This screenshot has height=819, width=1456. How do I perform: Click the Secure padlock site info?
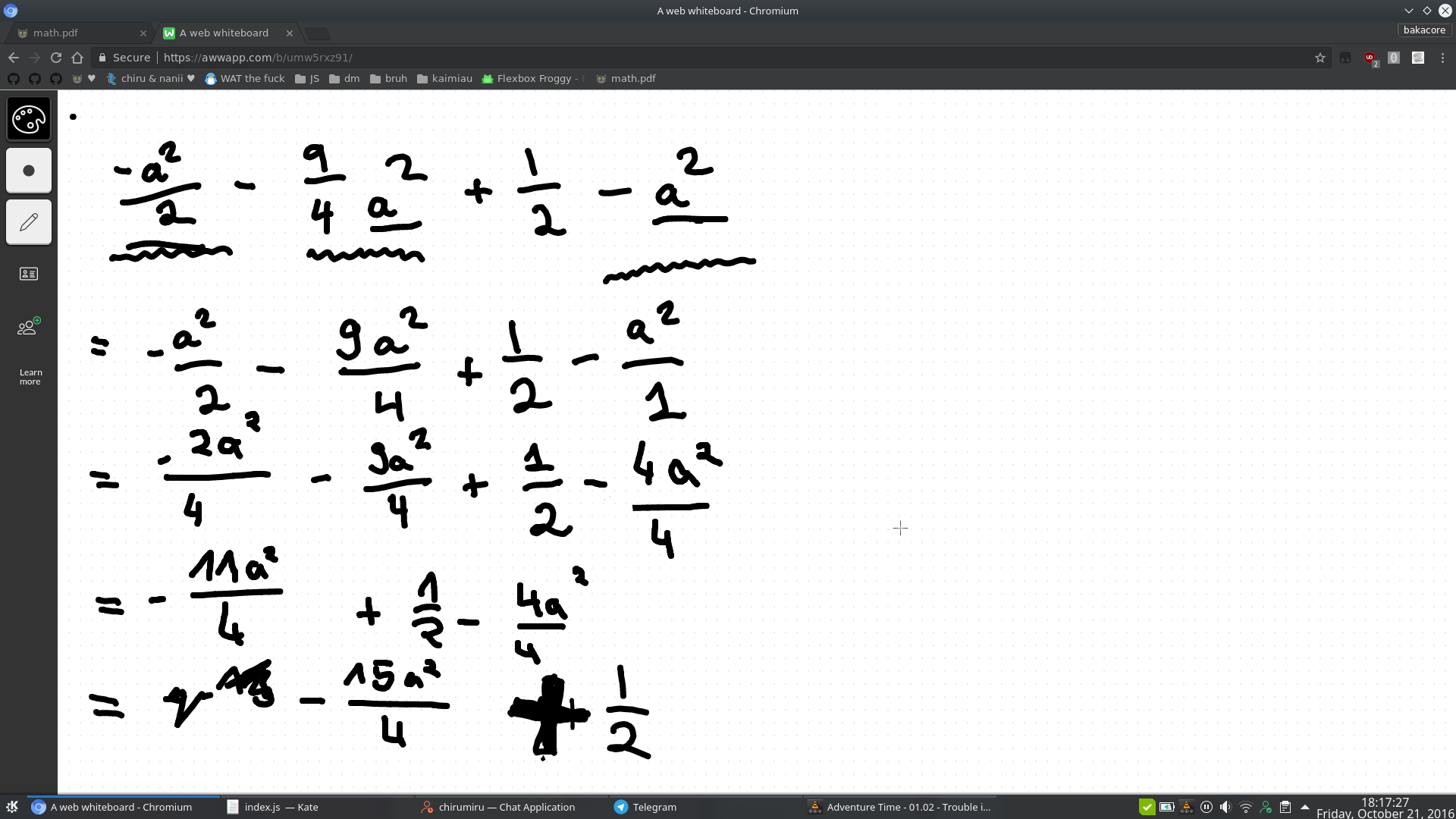point(124,58)
